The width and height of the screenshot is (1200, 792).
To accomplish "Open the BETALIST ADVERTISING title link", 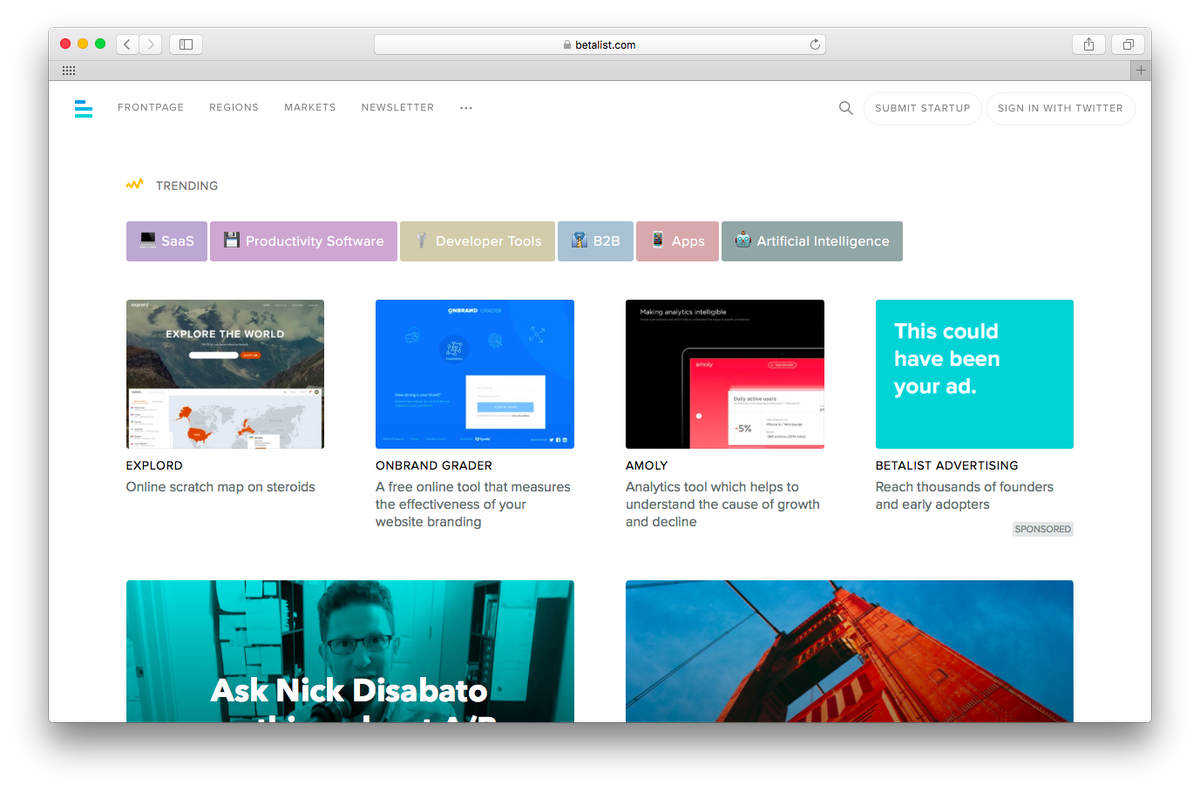I will (947, 466).
